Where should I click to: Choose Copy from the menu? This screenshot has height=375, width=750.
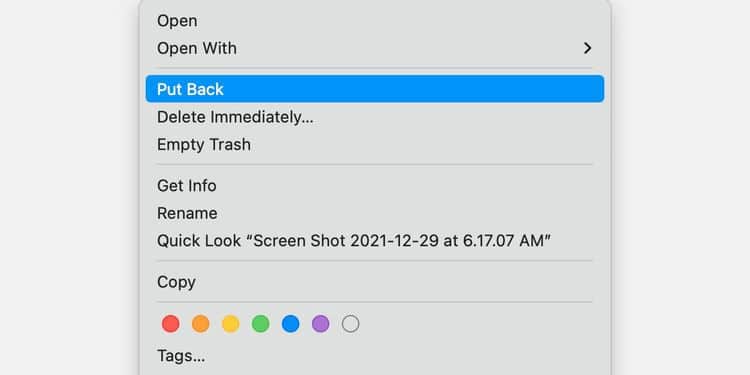(375, 282)
